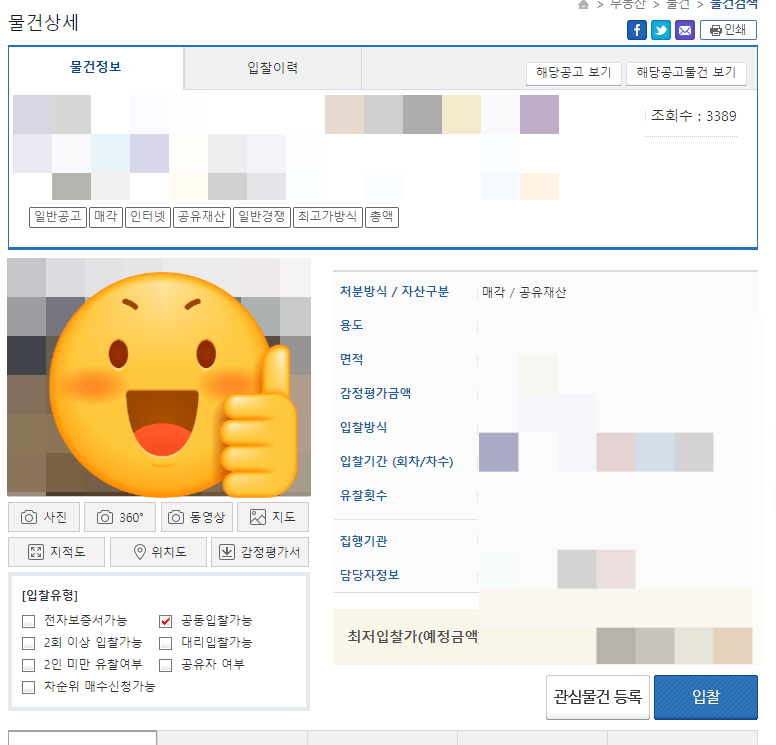This screenshot has width=776, height=745.
Task: Open the 동영상 video viewer
Action: coord(197,517)
